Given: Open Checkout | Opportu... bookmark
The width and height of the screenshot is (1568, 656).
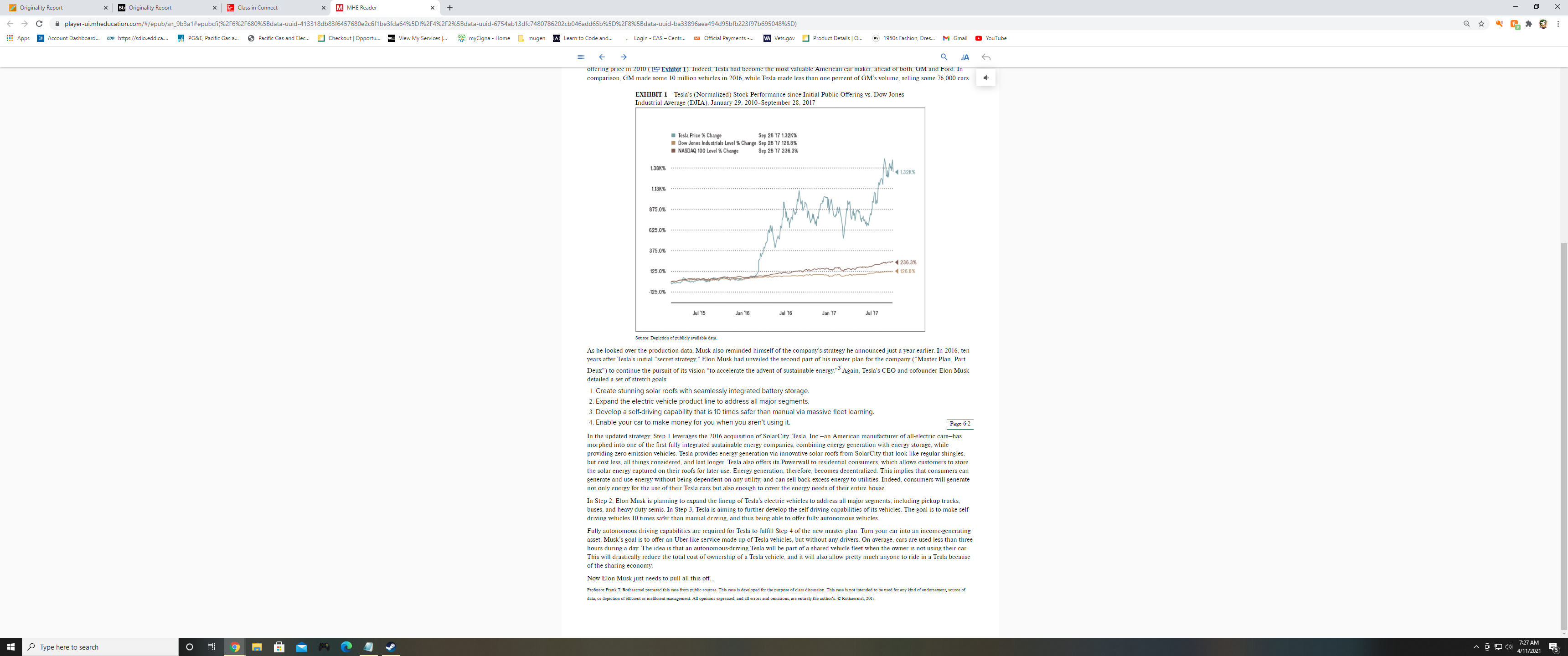Looking at the screenshot, I should pyautogui.click(x=349, y=38).
